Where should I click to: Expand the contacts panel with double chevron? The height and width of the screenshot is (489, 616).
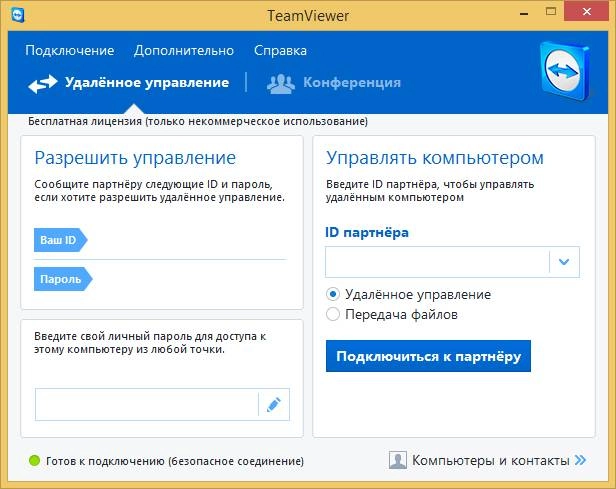[x=580, y=460]
